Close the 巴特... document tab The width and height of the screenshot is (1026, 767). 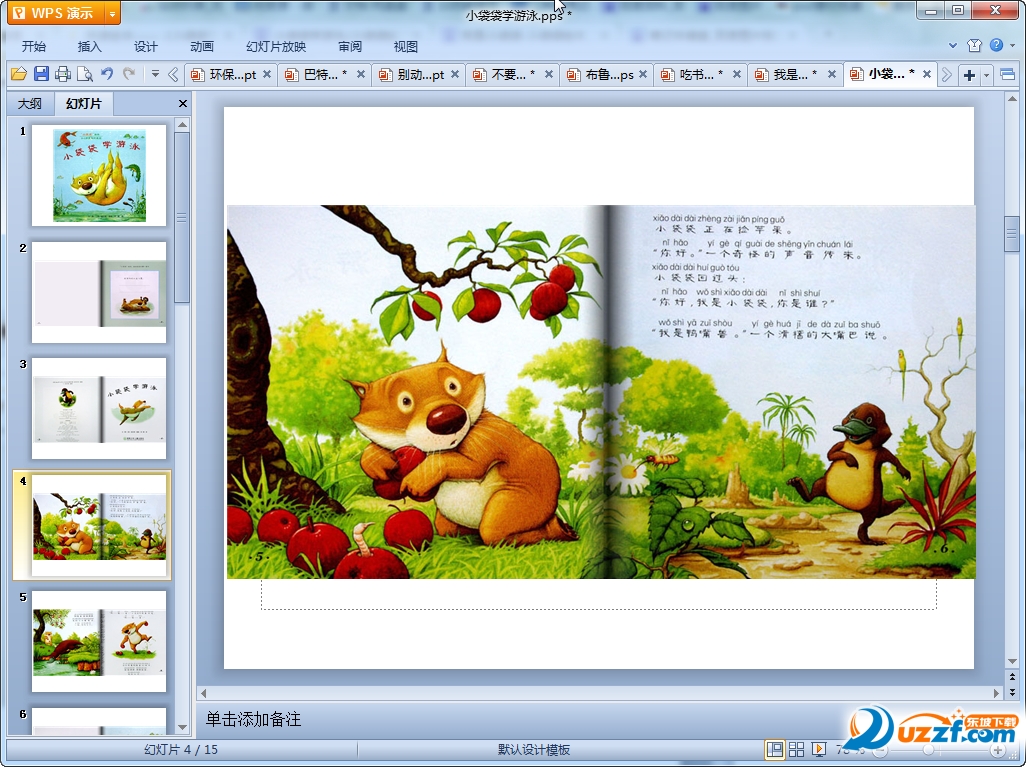[x=361, y=75]
